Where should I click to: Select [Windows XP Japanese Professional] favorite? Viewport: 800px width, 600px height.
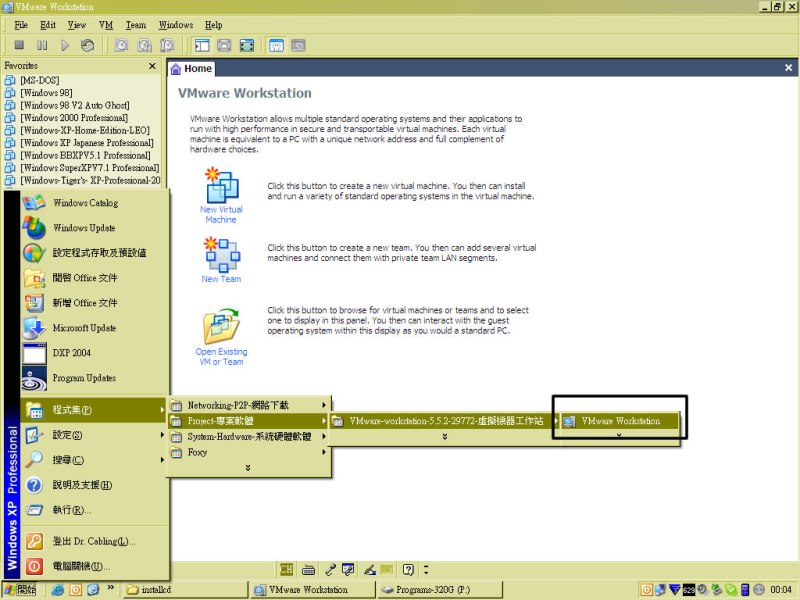87,143
